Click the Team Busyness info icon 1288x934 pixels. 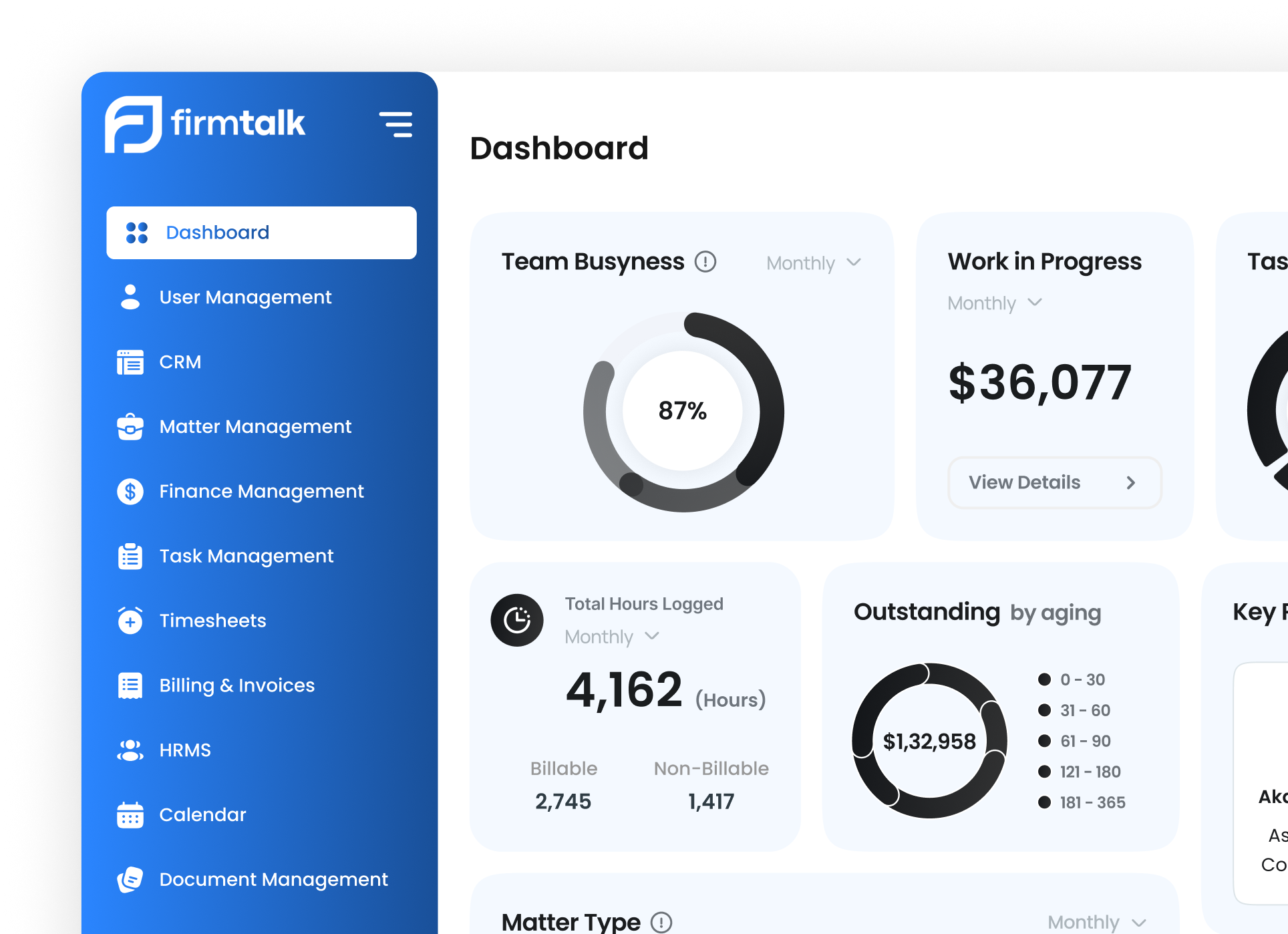click(x=705, y=261)
